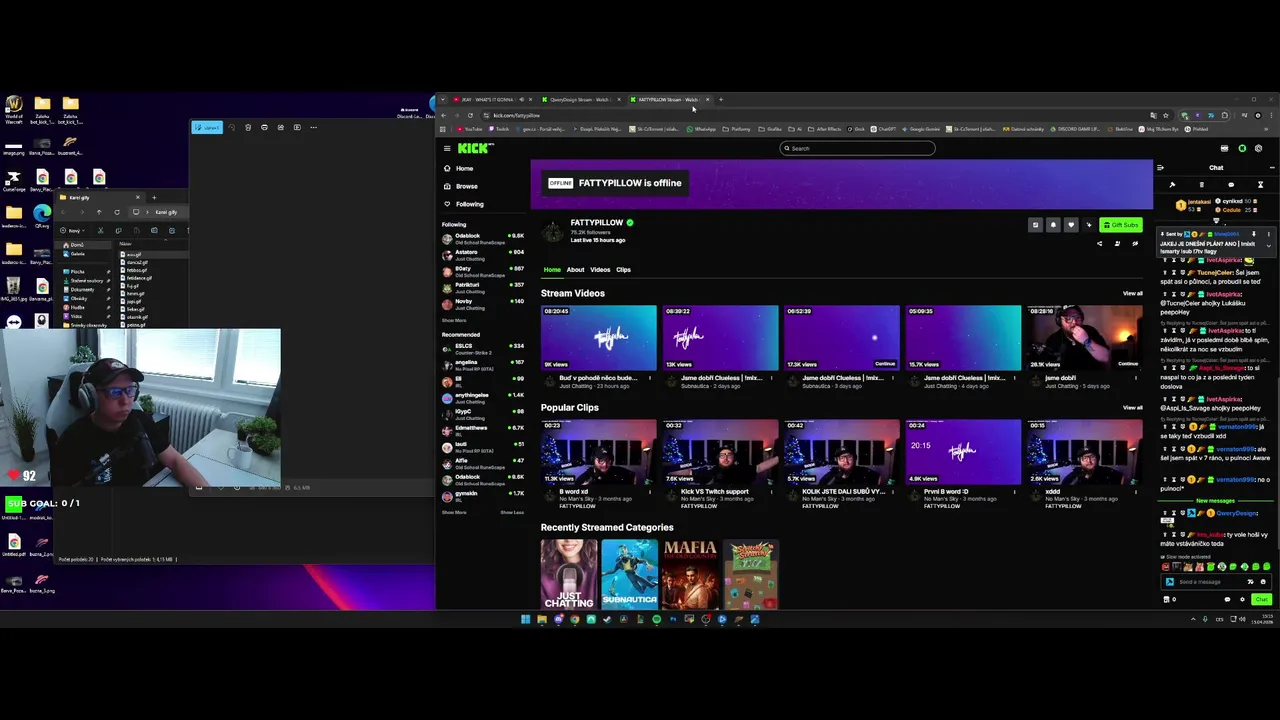Screen dimensions: 1280x720
Task: View all Popular Clips
Action: (x=1132, y=408)
